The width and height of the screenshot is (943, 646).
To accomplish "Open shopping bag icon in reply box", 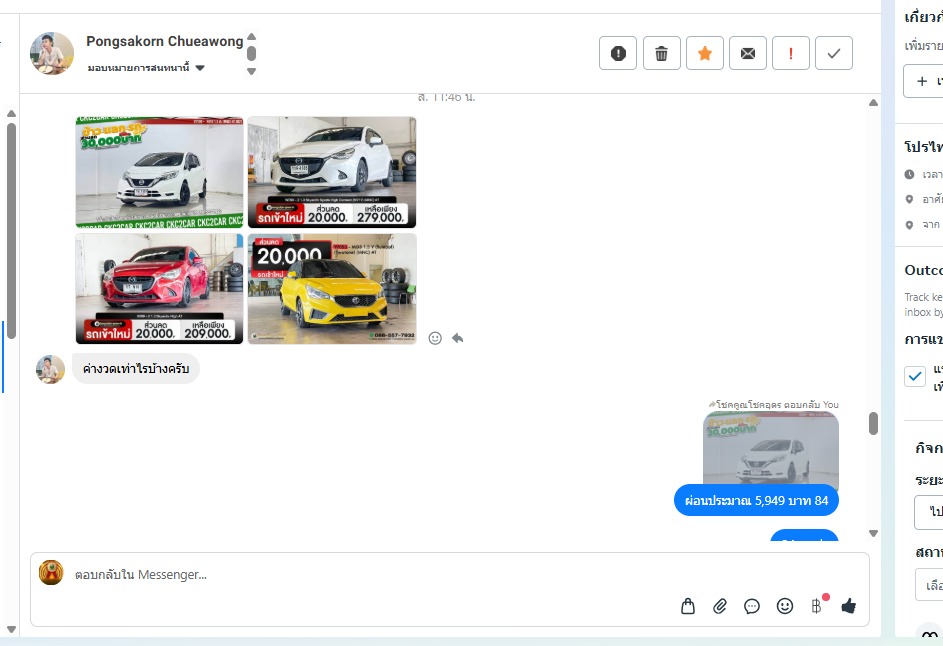I will (x=688, y=606).
